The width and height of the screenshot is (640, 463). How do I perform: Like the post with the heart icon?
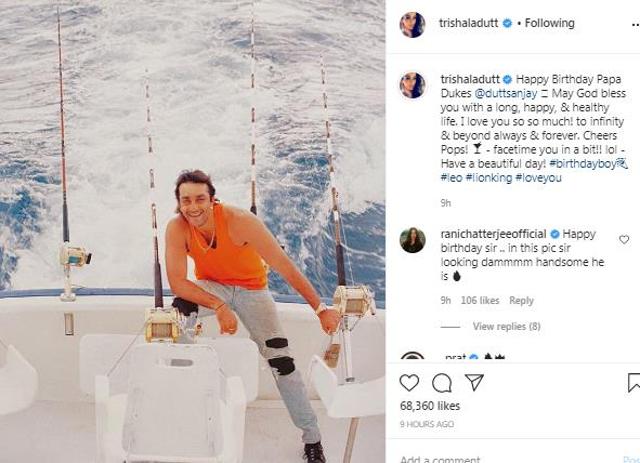(x=409, y=383)
